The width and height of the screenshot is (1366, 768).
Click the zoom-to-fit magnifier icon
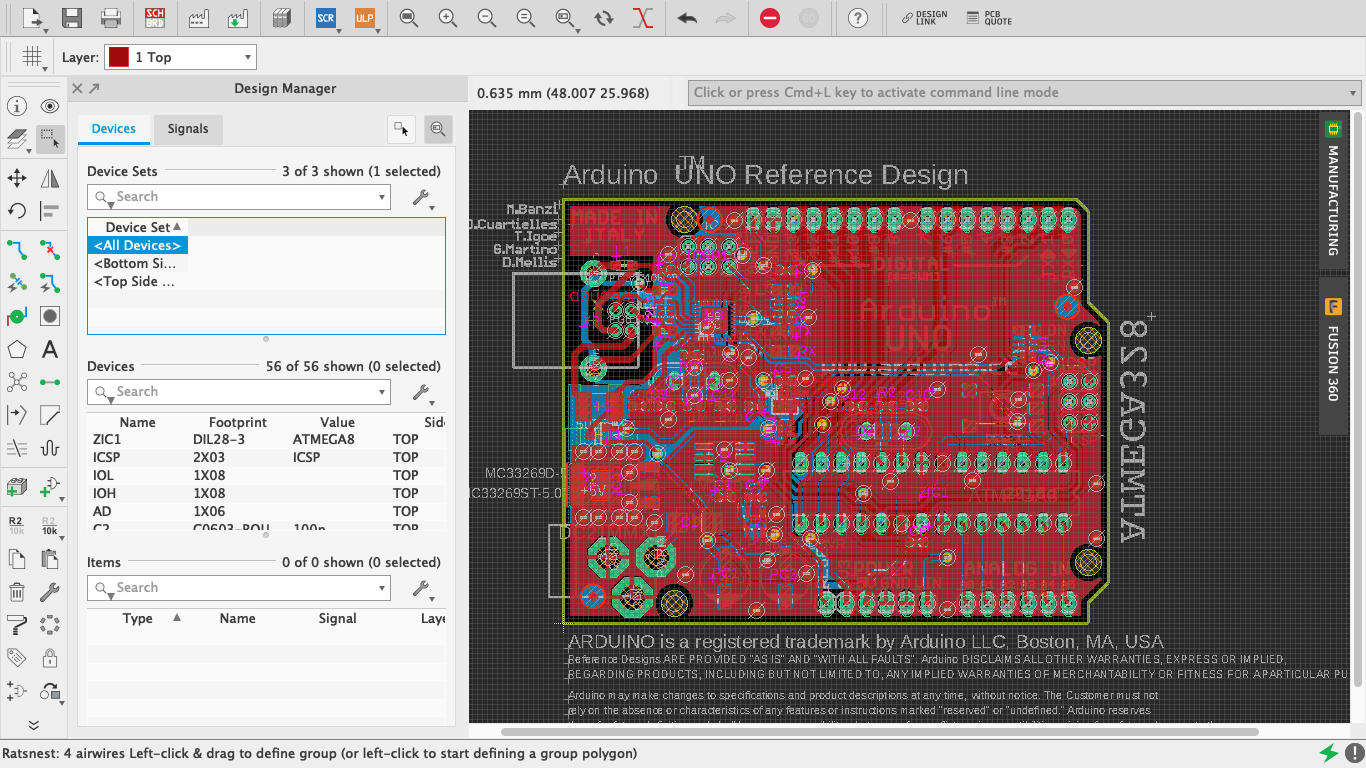(x=408, y=18)
